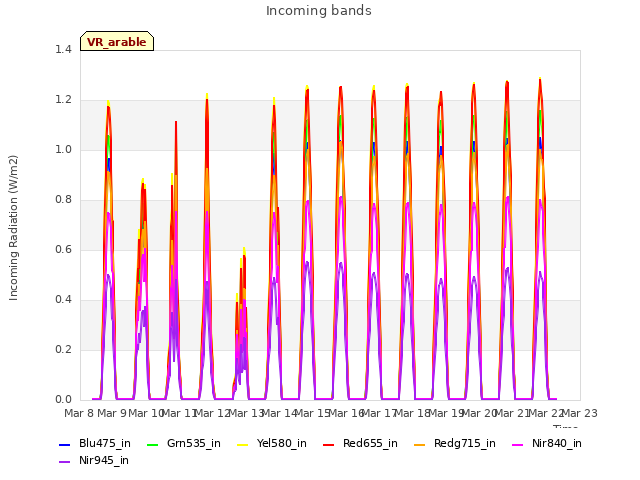Viewport: 640px width, 480px height.
Task: Click the Mar 22 radiation peak
Action: pos(540,78)
